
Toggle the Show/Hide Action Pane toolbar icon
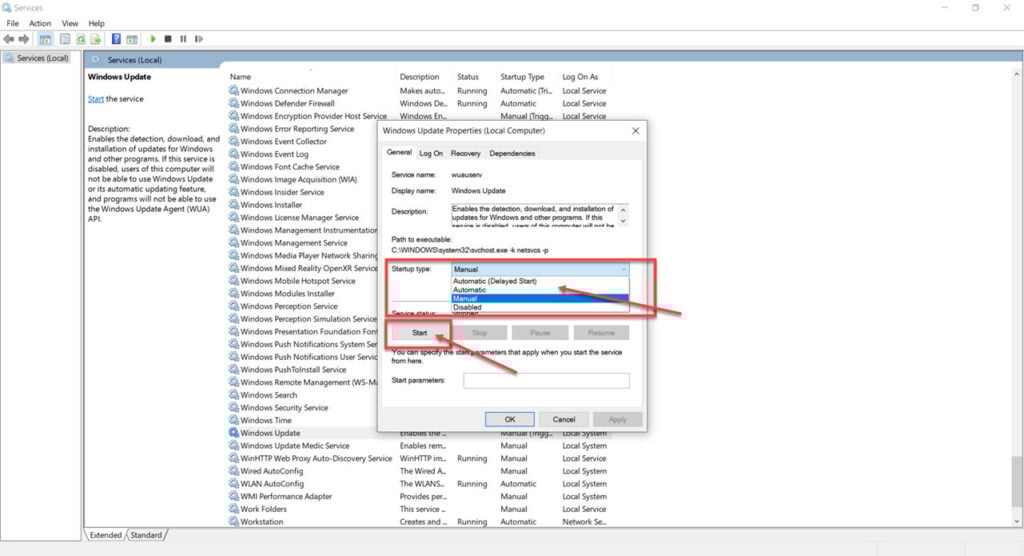point(132,39)
